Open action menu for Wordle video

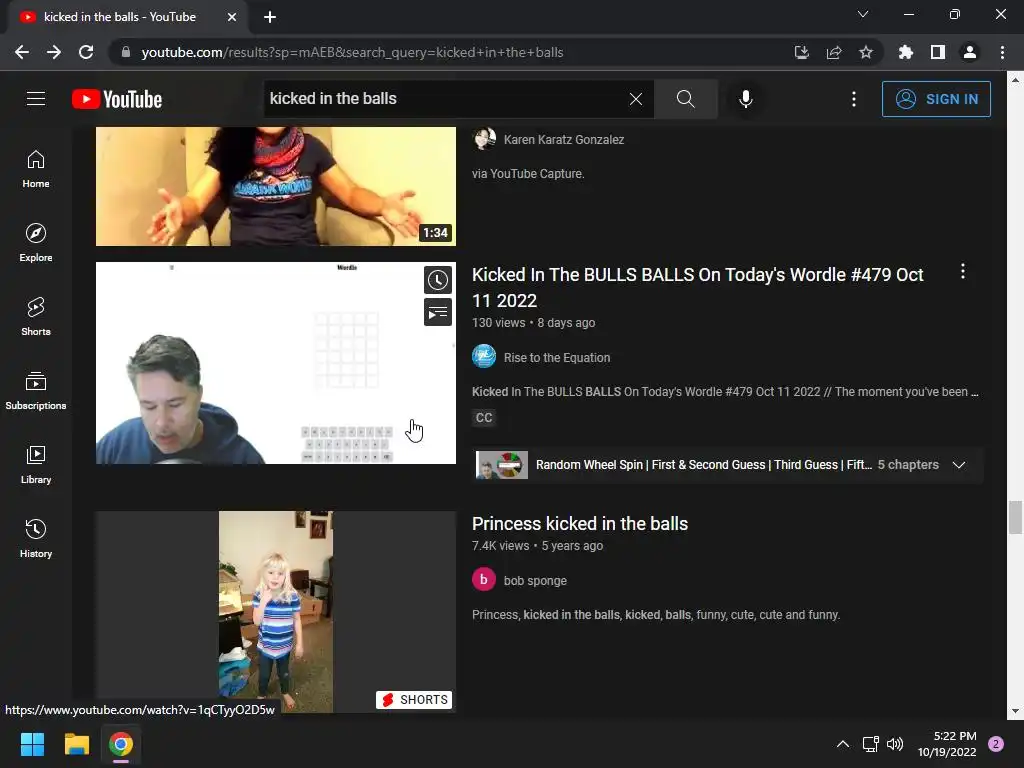pyautogui.click(x=963, y=271)
